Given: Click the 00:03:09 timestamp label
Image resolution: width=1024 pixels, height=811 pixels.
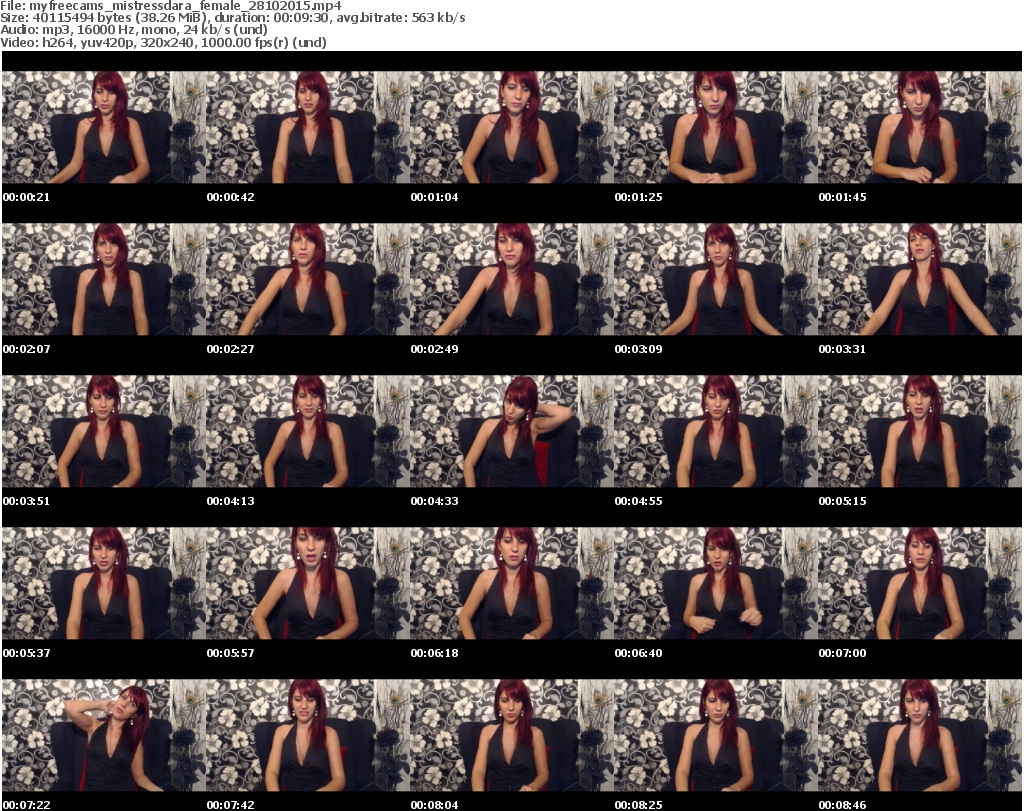Looking at the screenshot, I should [638, 349].
